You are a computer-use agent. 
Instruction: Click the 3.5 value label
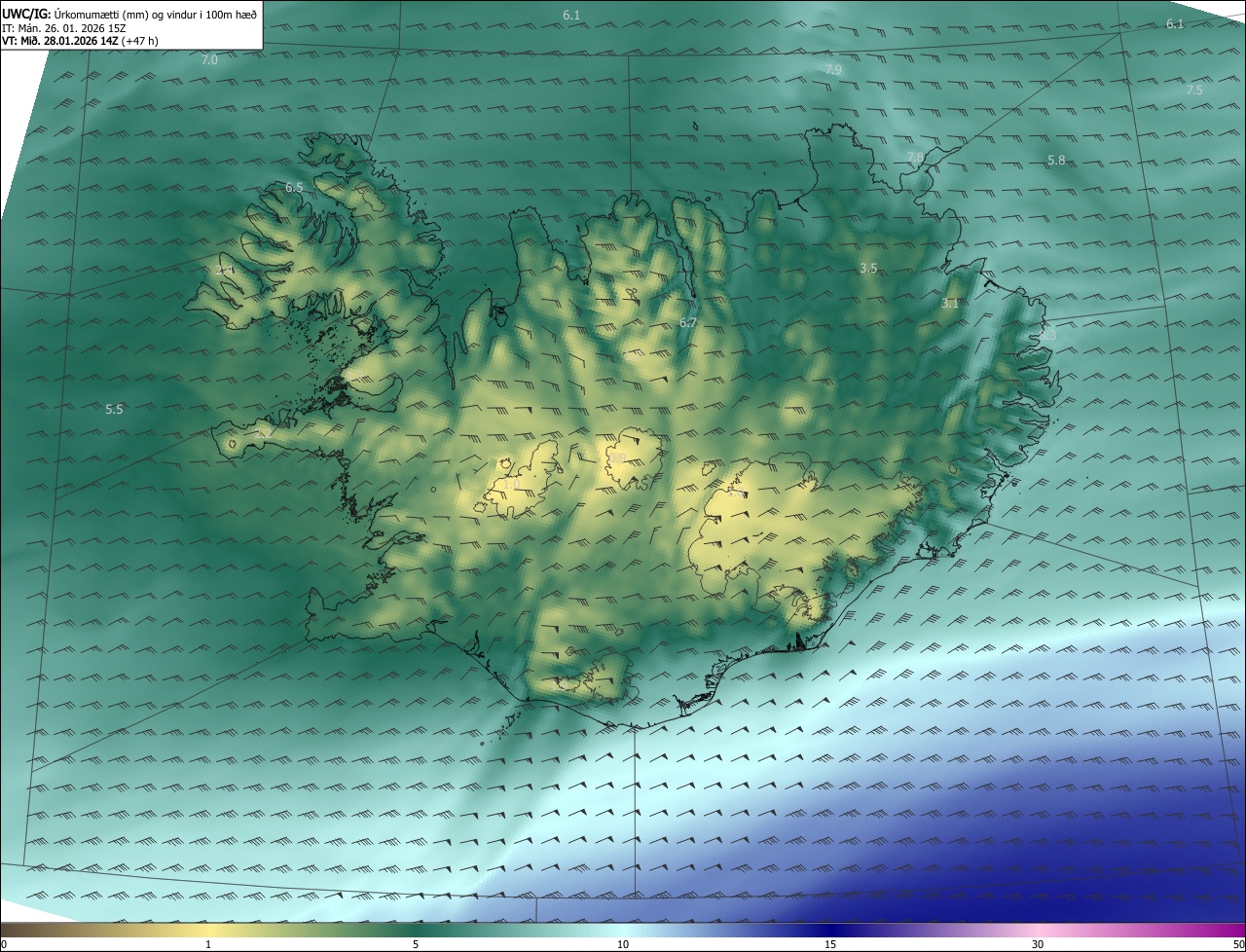[868, 268]
